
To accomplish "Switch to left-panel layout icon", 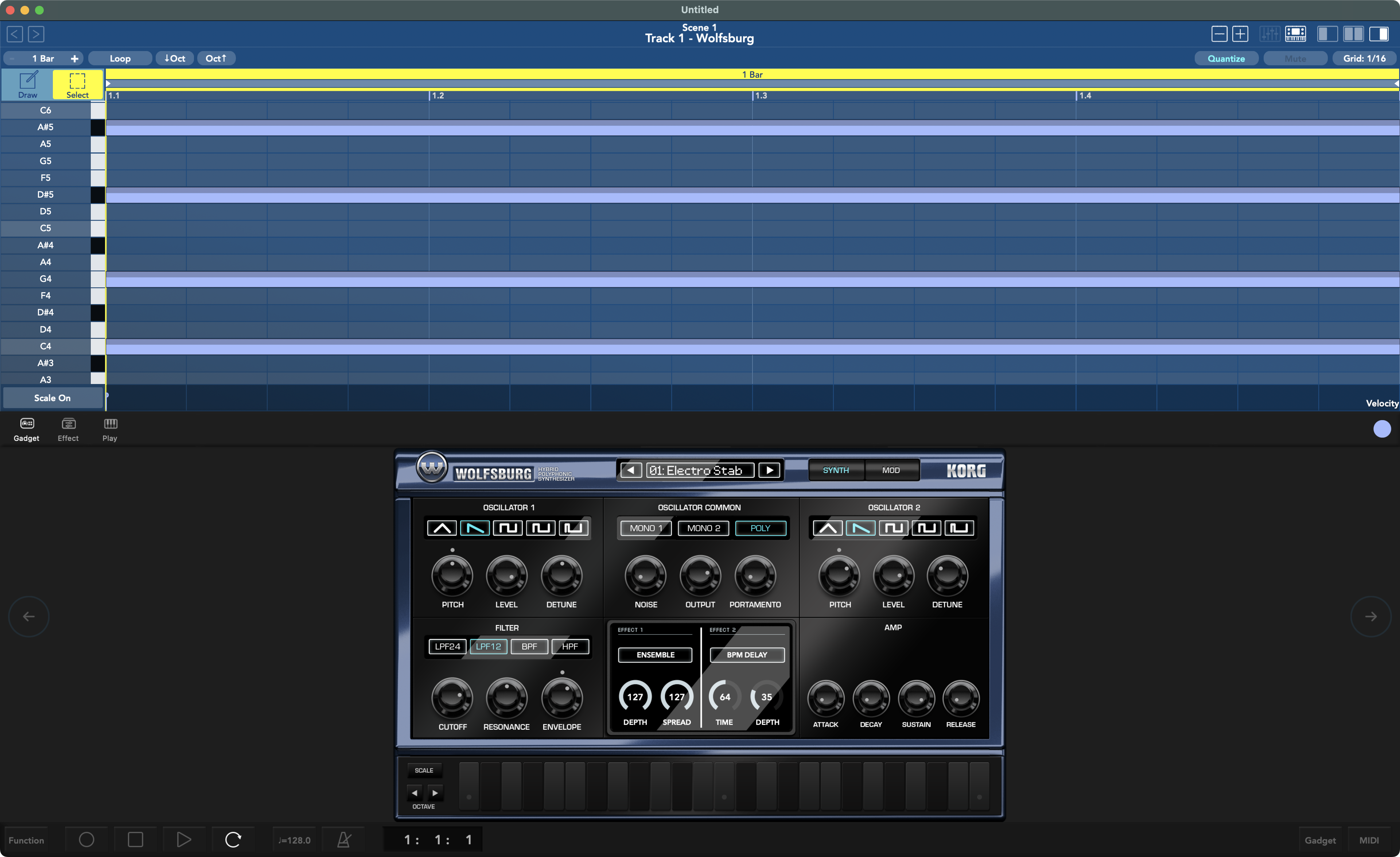I will (1327, 34).
